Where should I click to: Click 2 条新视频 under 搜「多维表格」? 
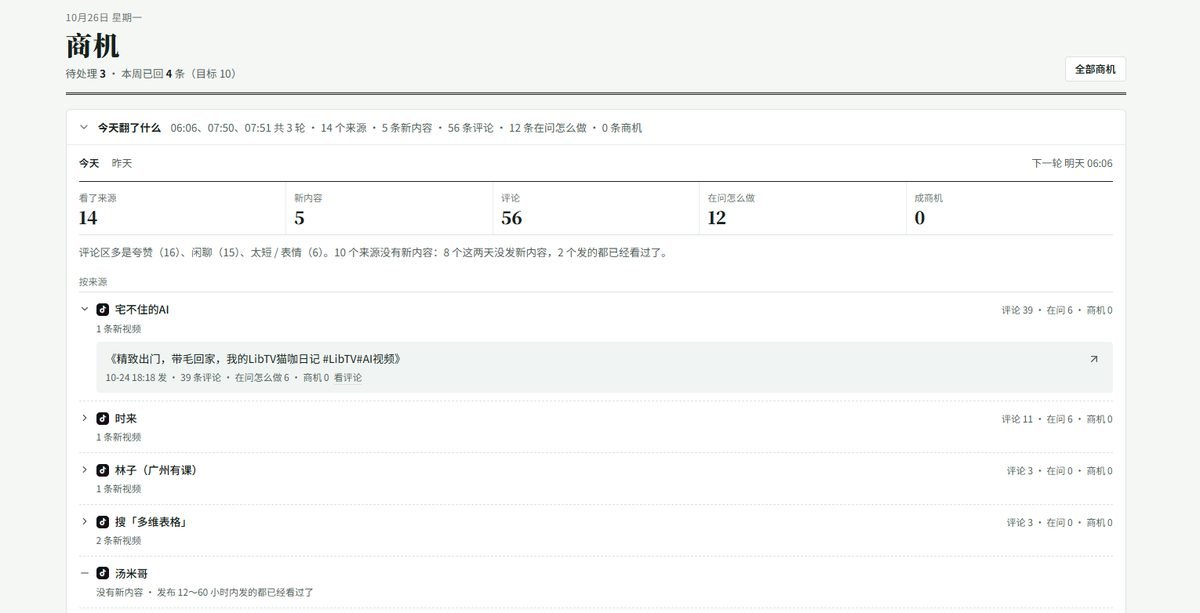pyautogui.click(x=119, y=541)
